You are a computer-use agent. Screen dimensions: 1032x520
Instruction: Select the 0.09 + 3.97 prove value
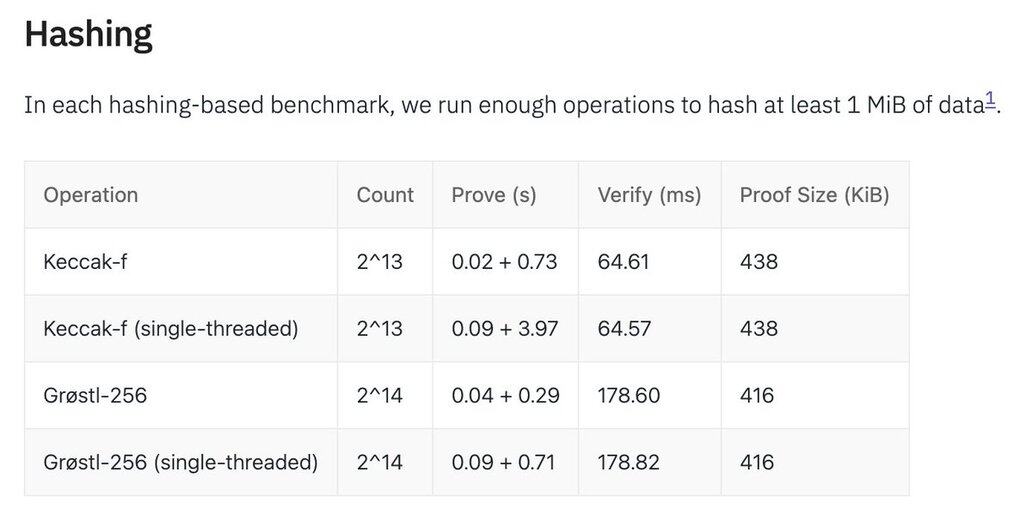pos(504,328)
